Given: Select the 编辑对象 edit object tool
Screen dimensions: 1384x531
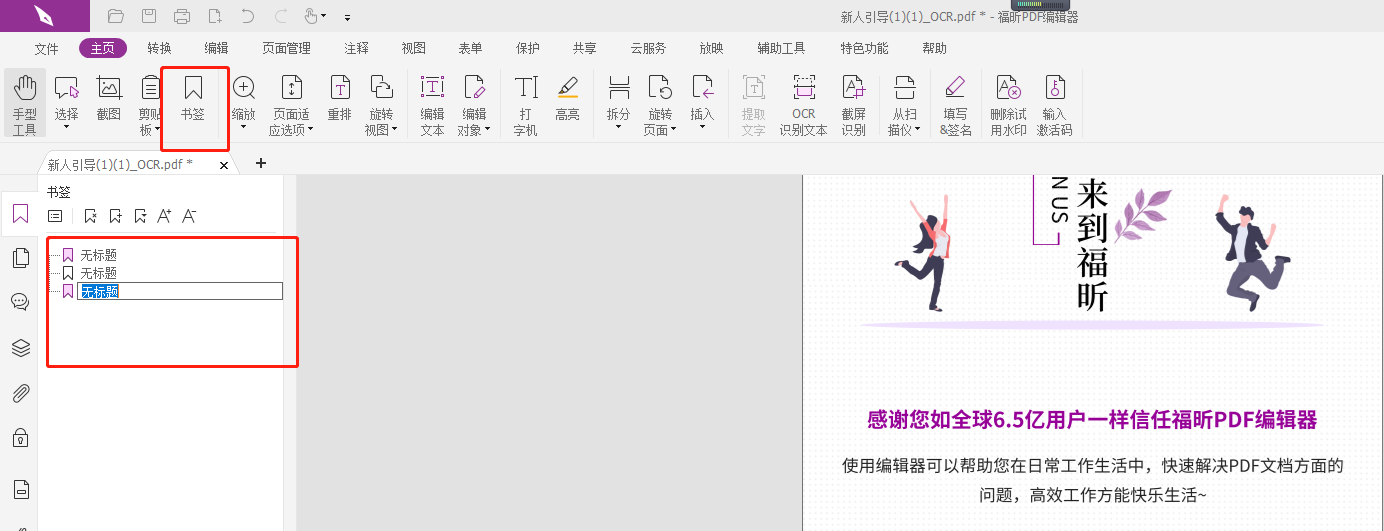Looking at the screenshot, I should click(474, 104).
